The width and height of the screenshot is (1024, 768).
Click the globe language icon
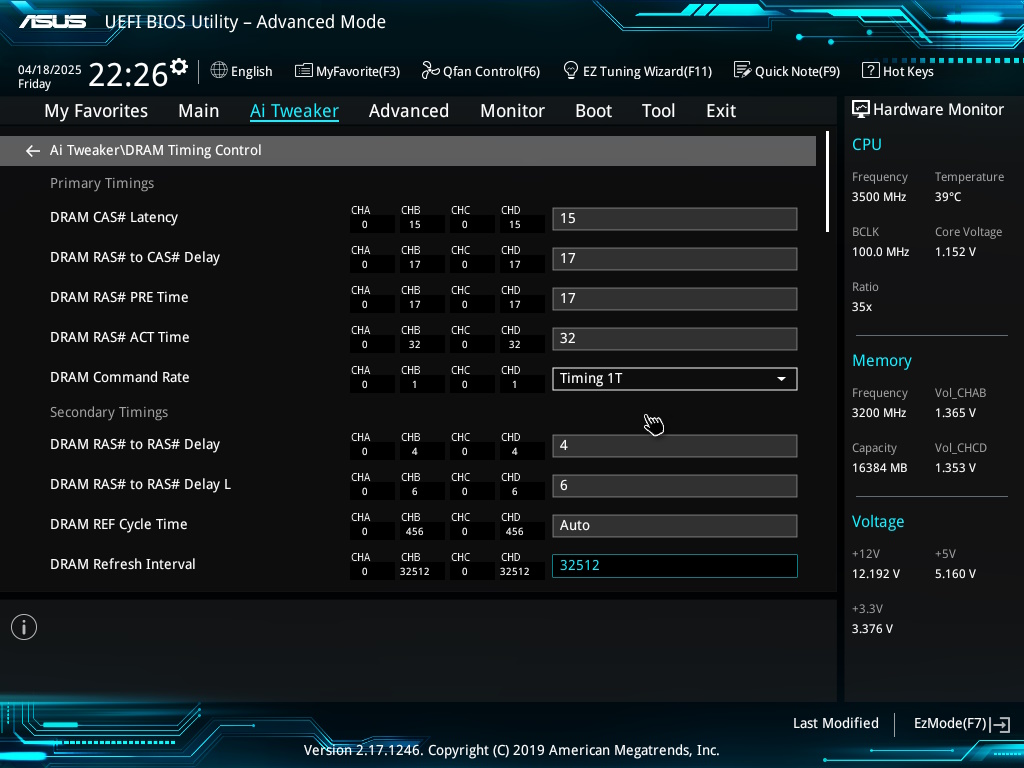(x=219, y=70)
